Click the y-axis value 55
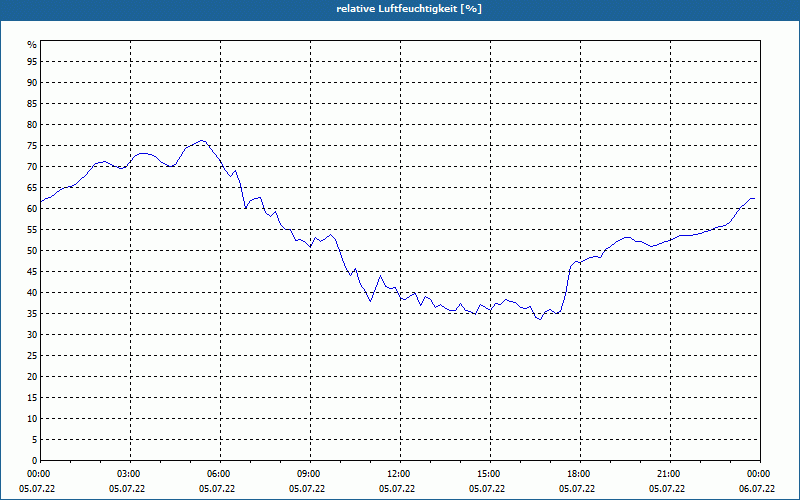The width and height of the screenshot is (800, 500). point(32,230)
